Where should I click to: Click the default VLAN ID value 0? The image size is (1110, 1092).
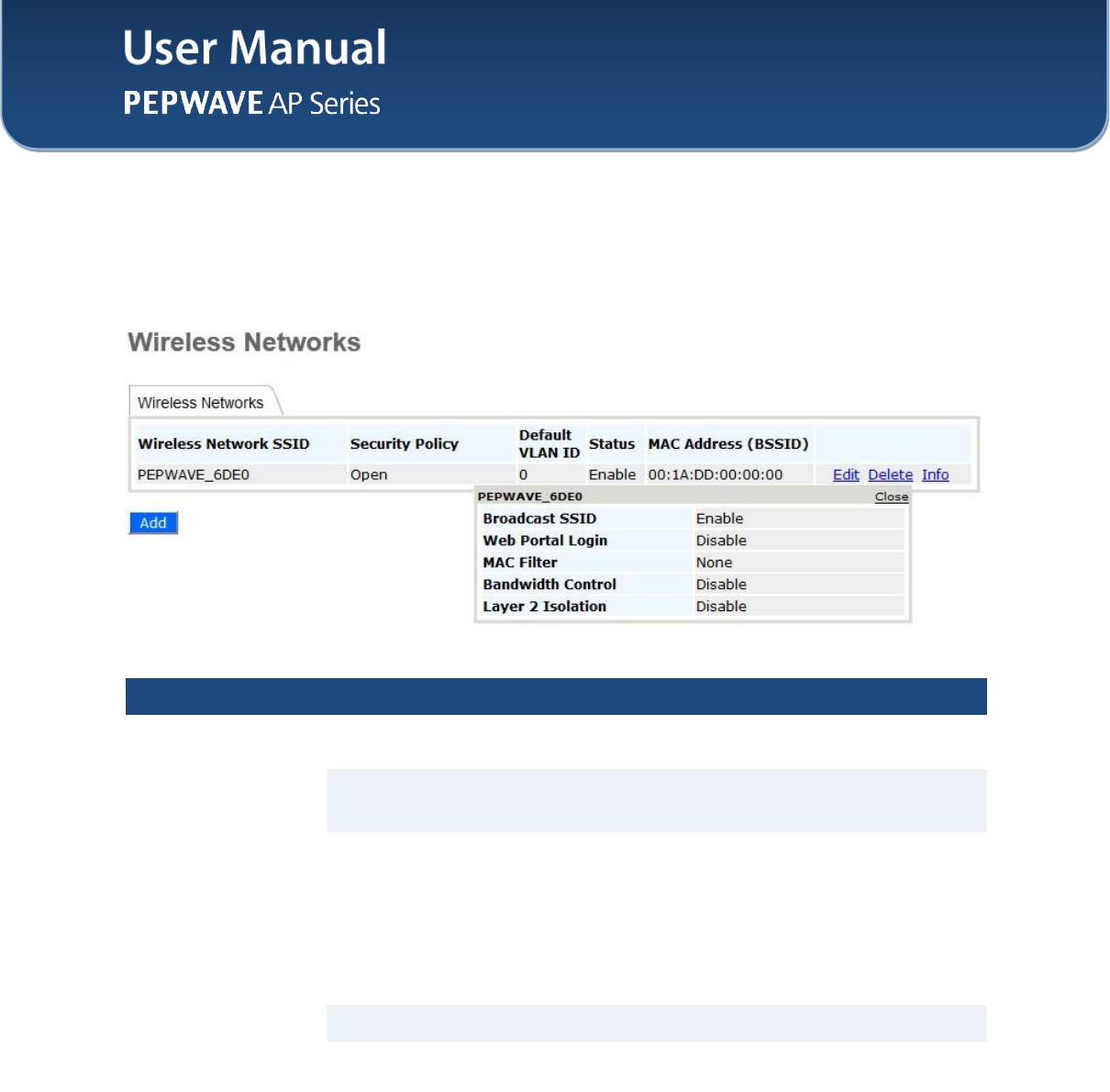523,474
